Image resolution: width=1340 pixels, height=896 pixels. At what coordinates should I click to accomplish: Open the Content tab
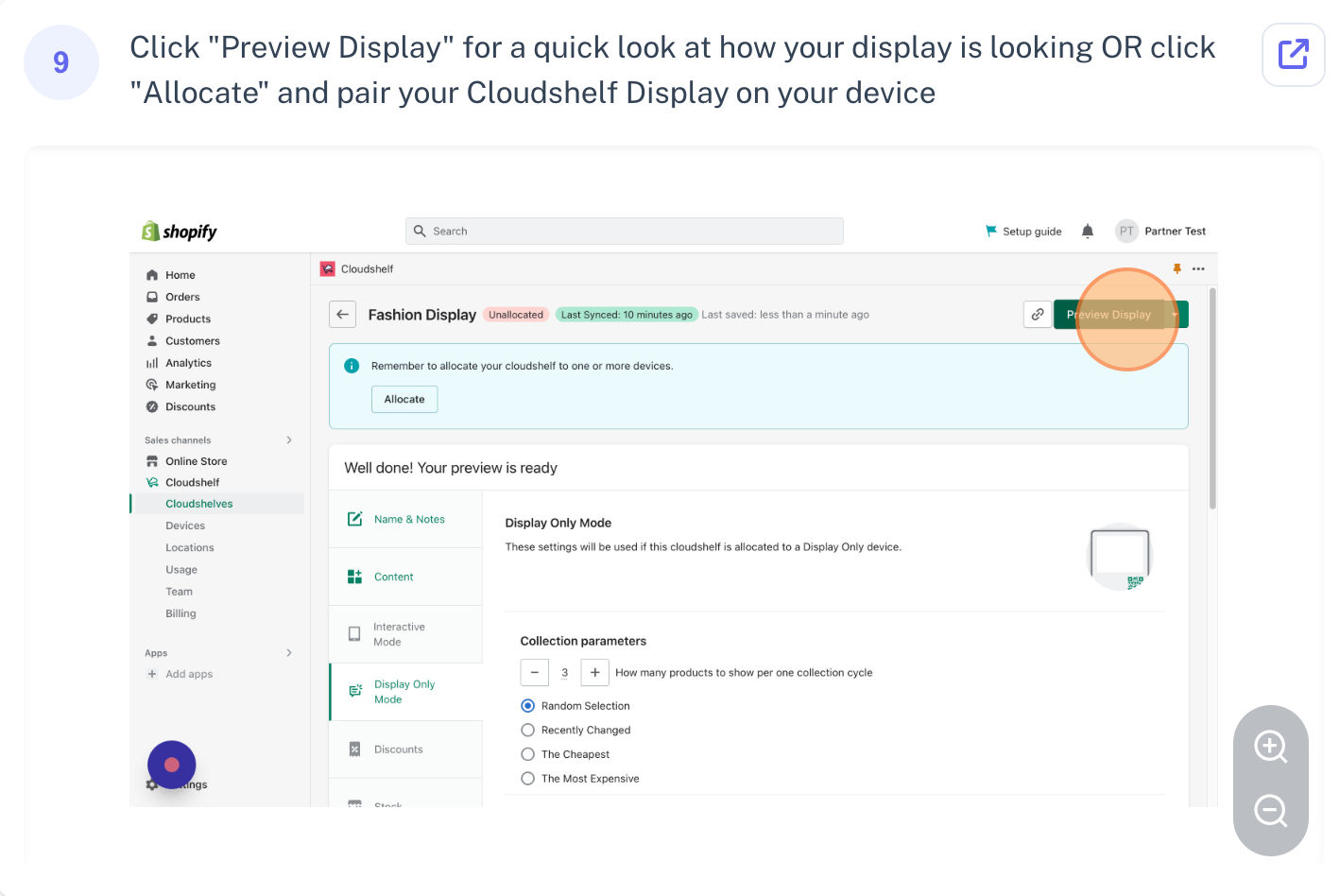405,577
